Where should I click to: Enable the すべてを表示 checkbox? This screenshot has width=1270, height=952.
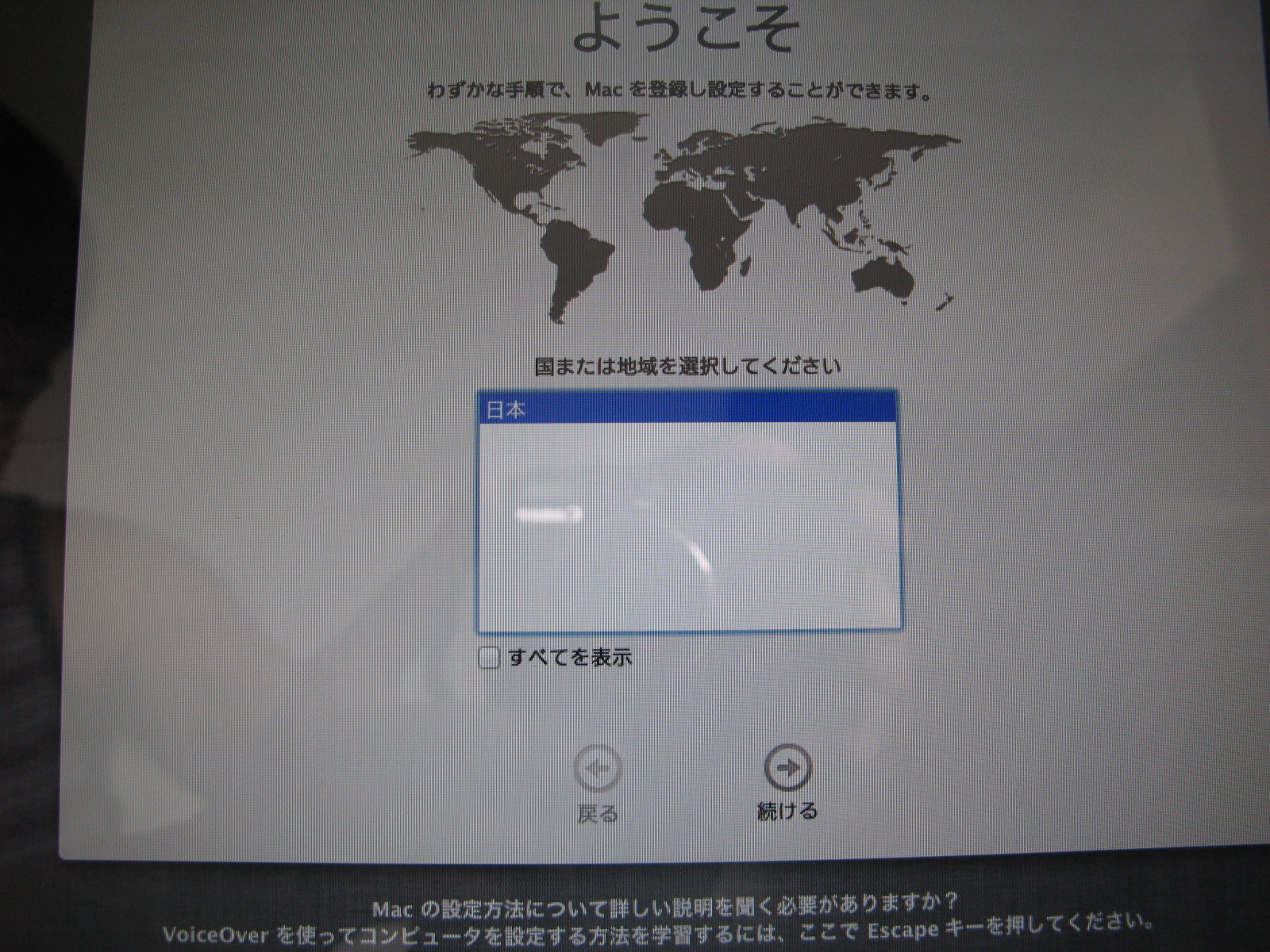click(489, 658)
